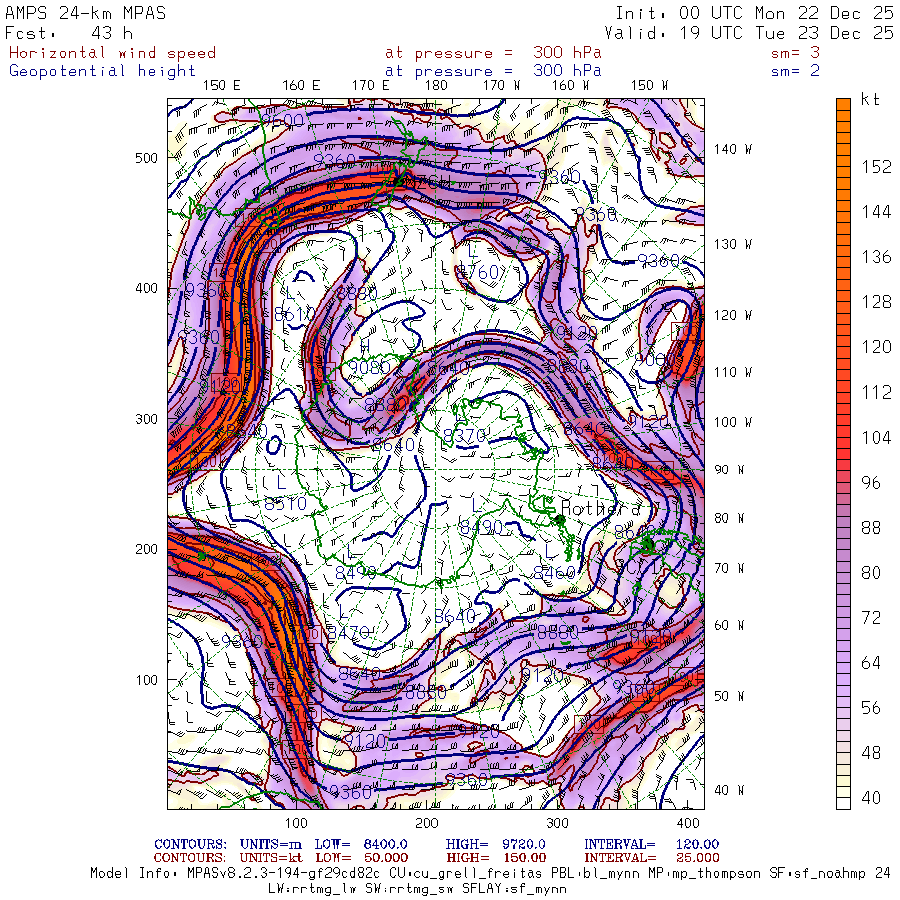The height and width of the screenshot is (900, 900).
Task: Click the "Fcst: 43 h" forecast hour text
Action: coord(69,33)
